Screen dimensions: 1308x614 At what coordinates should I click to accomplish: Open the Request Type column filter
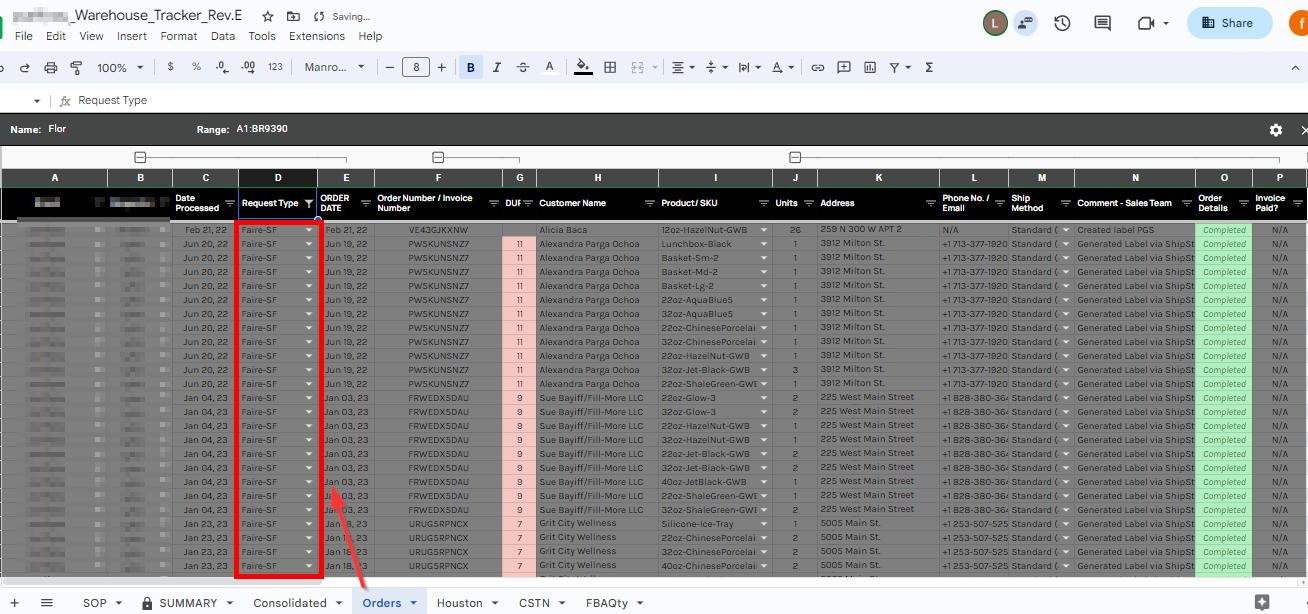point(309,203)
